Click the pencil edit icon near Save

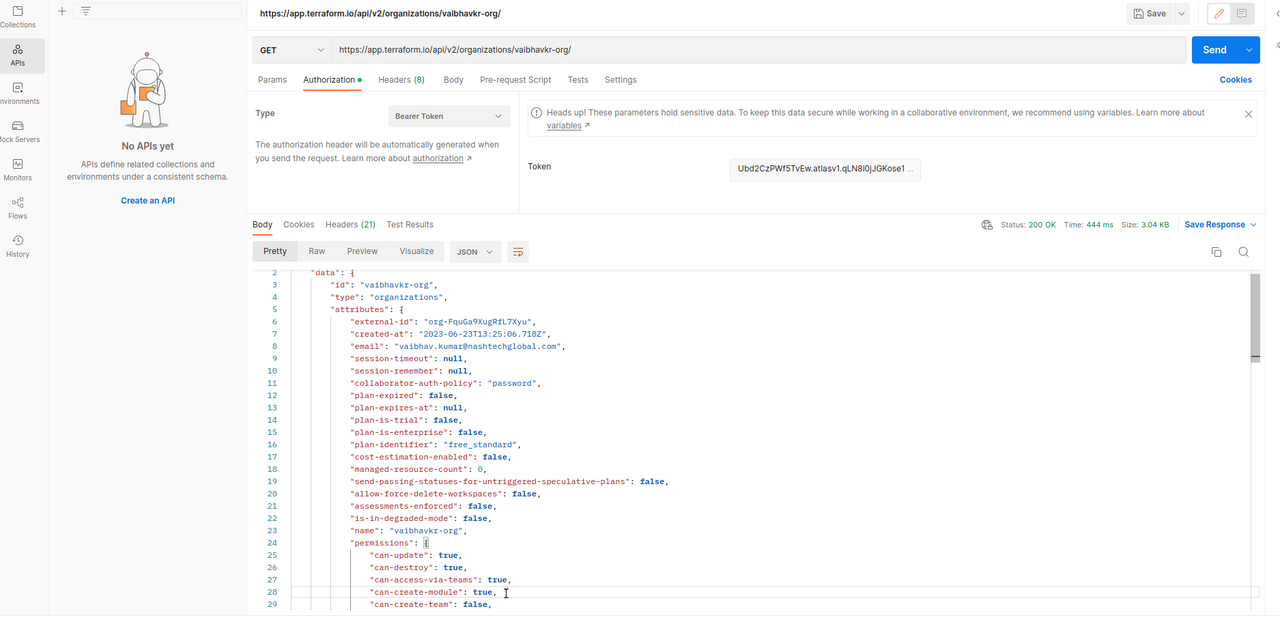[1219, 14]
